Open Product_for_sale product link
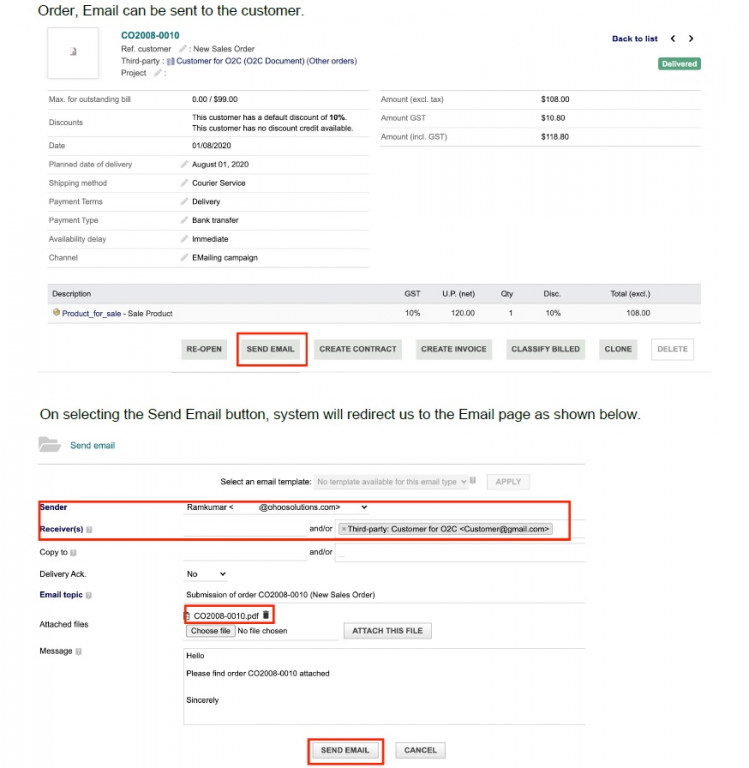This screenshot has height=768, width=749. click(91, 313)
